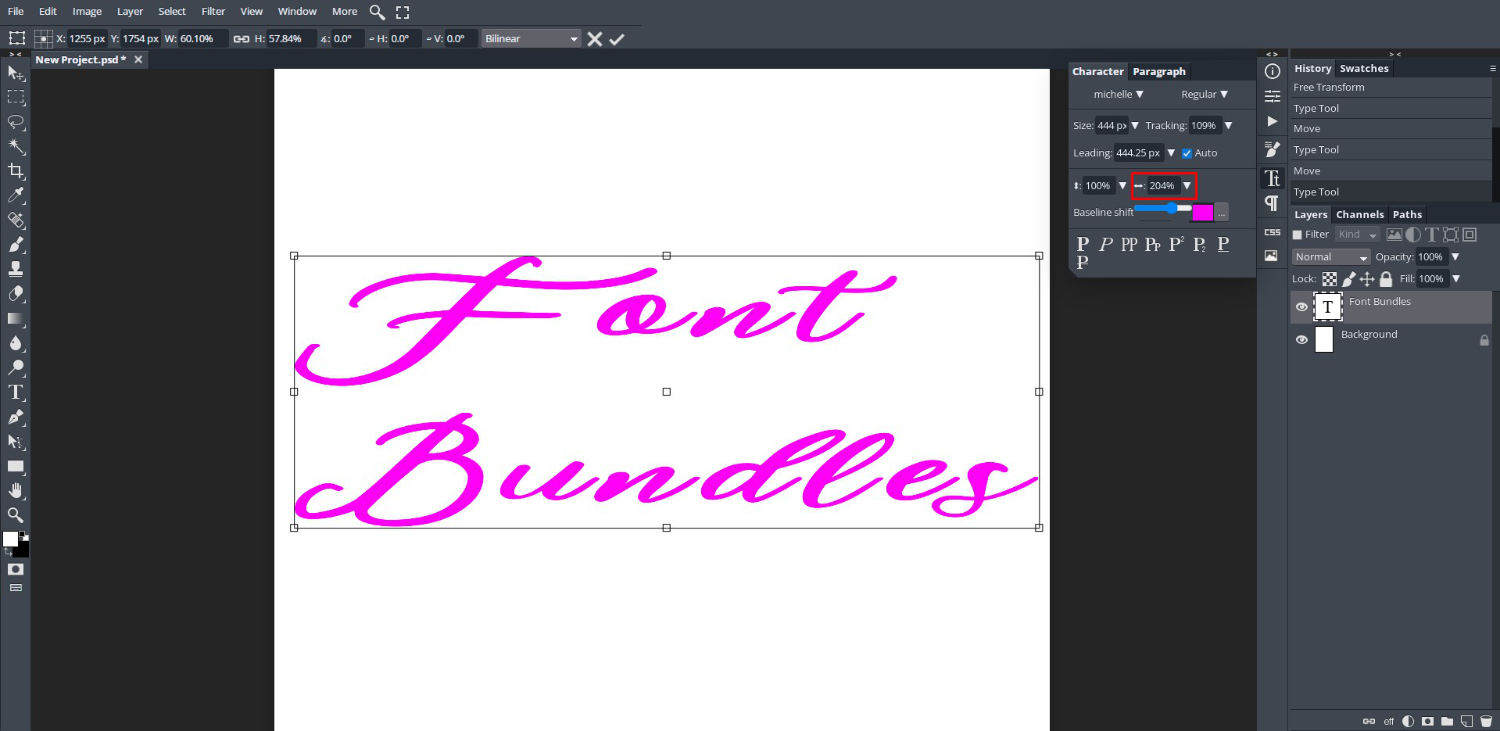This screenshot has height=731, width=1500.
Task: Adjust the Baseline shift slider
Action: [1164, 208]
